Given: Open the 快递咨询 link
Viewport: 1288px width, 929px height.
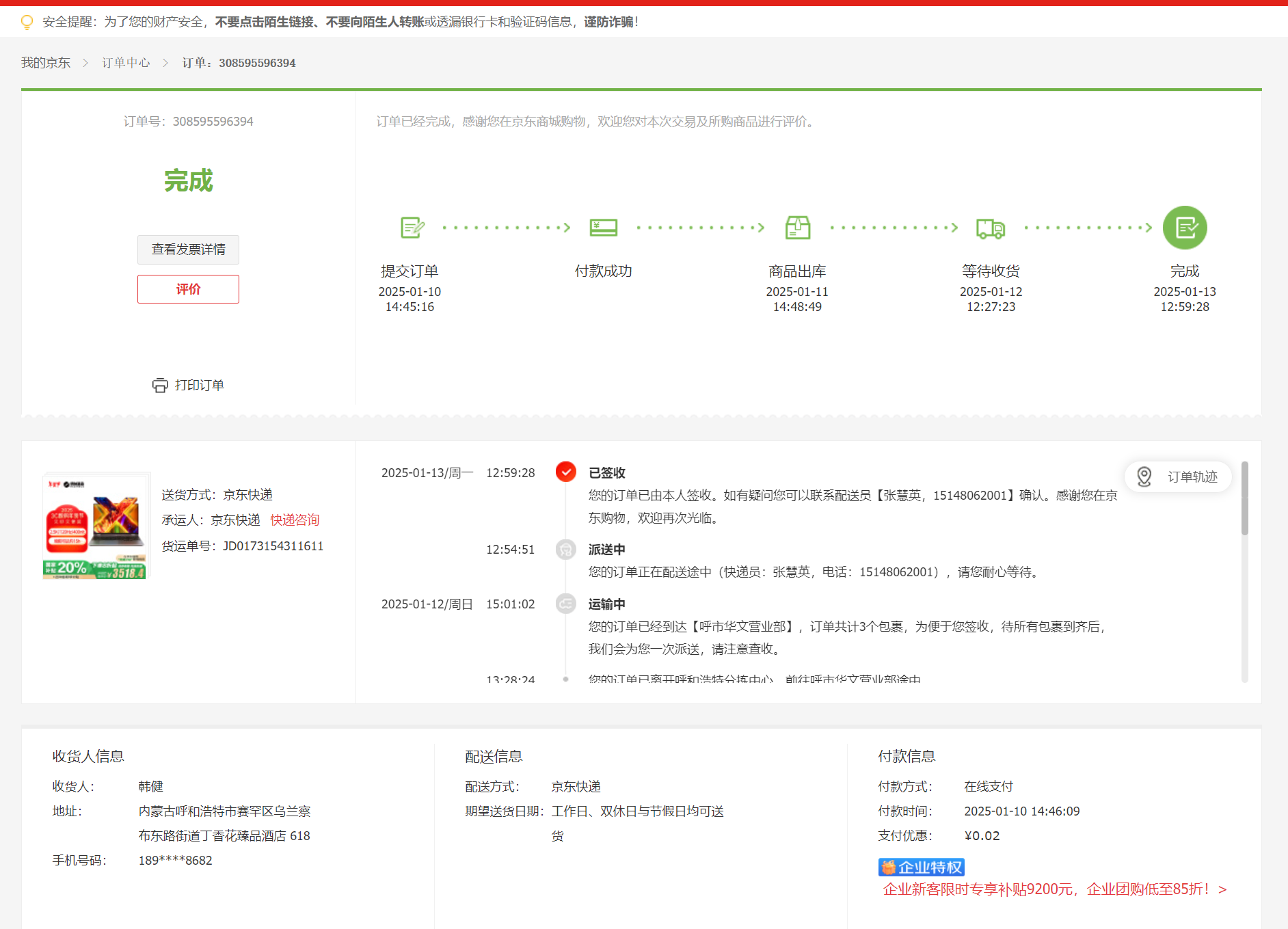Looking at the screenshot, I should coord(295,520).
